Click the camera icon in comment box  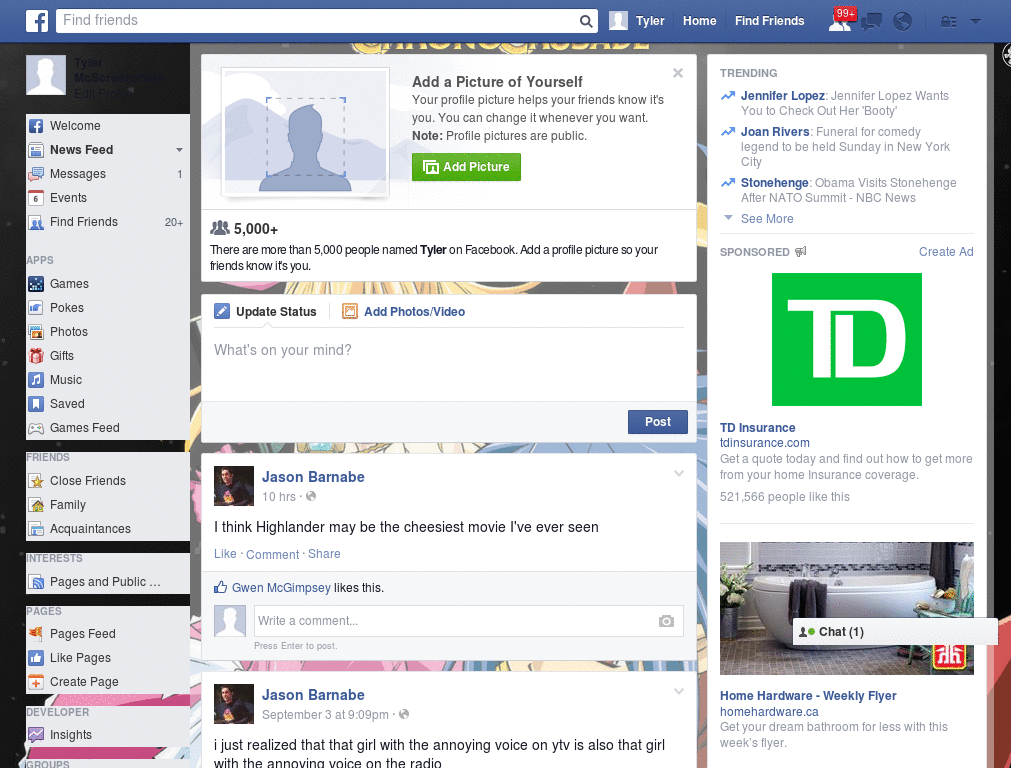[x=666, y=621]
